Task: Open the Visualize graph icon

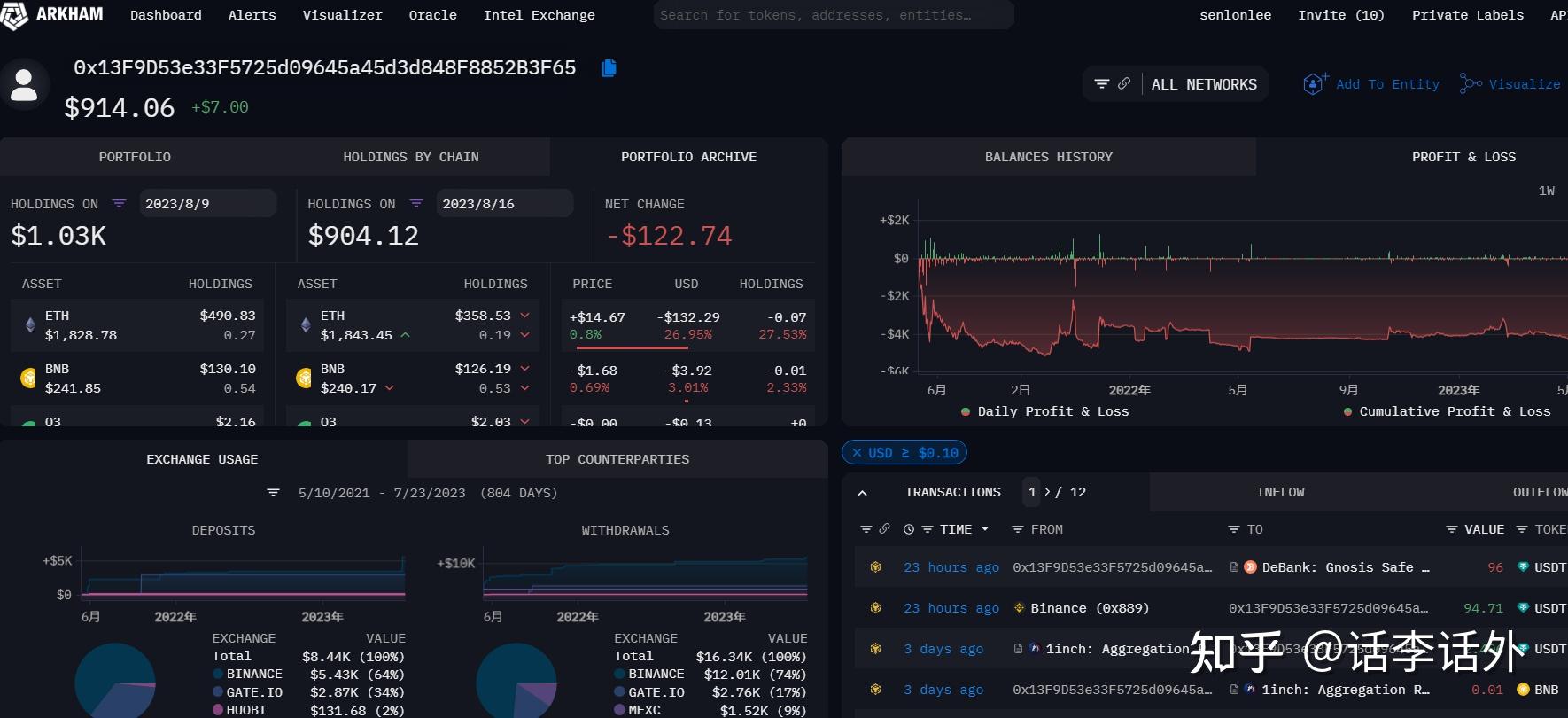Action: (x=1471, y=84)
